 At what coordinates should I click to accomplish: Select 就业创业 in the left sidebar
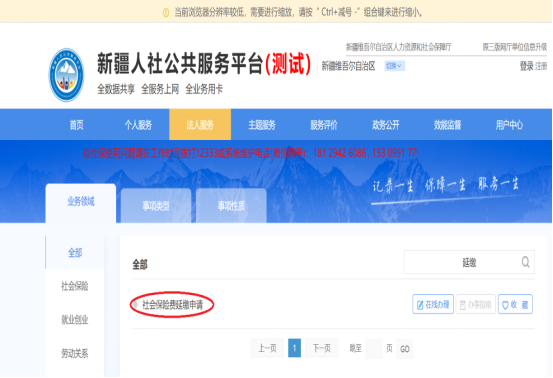tap(75, 320)
